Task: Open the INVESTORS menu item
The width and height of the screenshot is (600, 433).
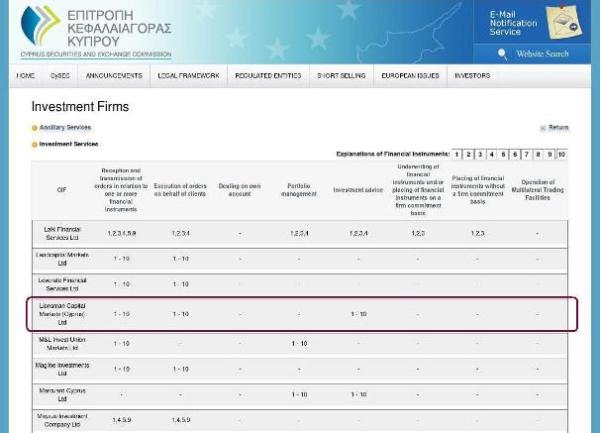Action: [472, 76]
